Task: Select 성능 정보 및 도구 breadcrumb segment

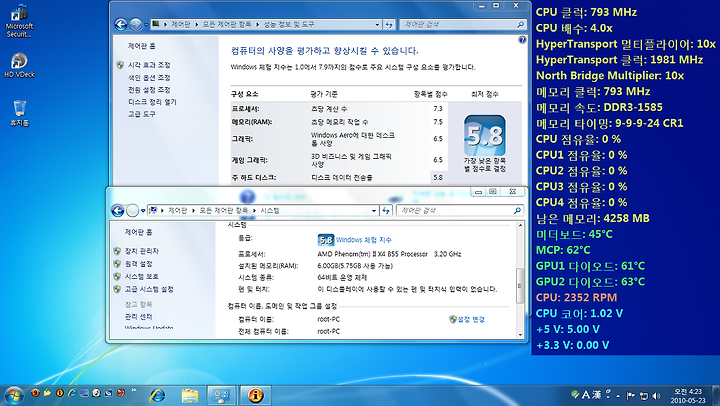Action: [288, 24]
